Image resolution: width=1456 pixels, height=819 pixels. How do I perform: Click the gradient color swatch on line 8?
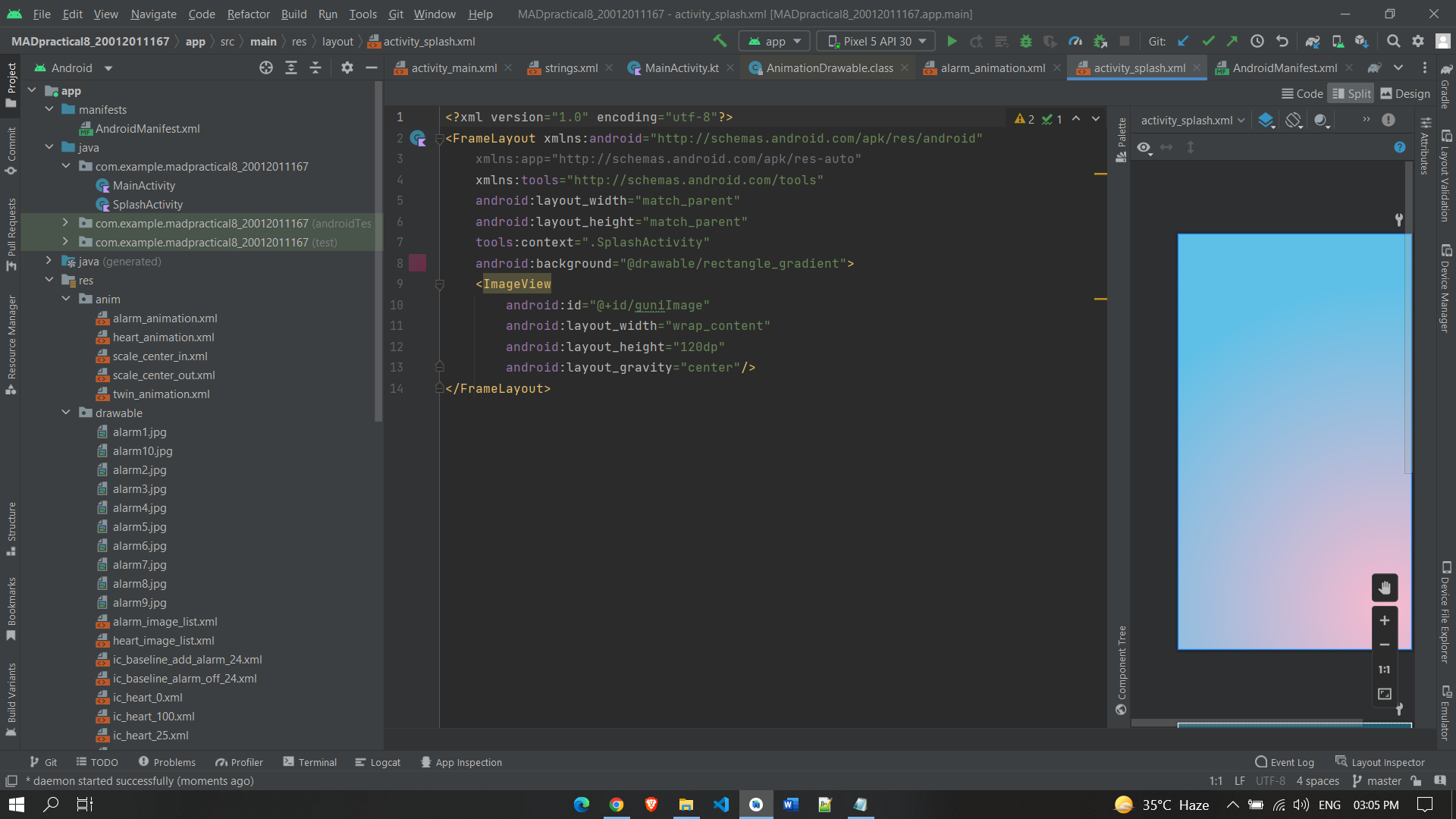418,263
